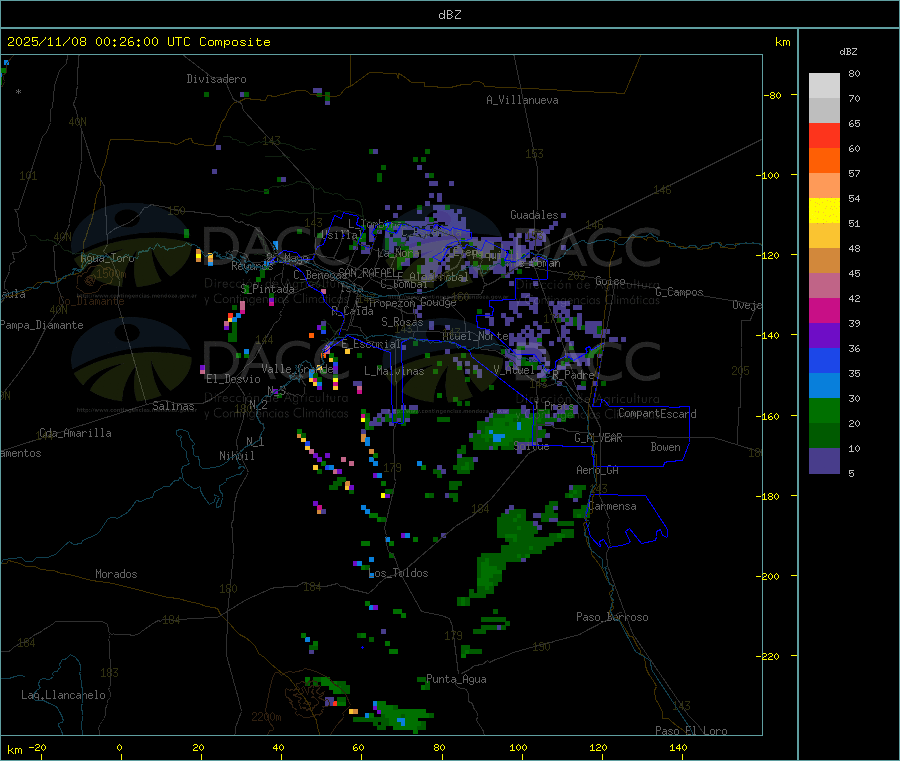Click the 'Punta_Agua' map label
Image resolution: width=900 pixels, height=761 pixels.
click(456, 679)
